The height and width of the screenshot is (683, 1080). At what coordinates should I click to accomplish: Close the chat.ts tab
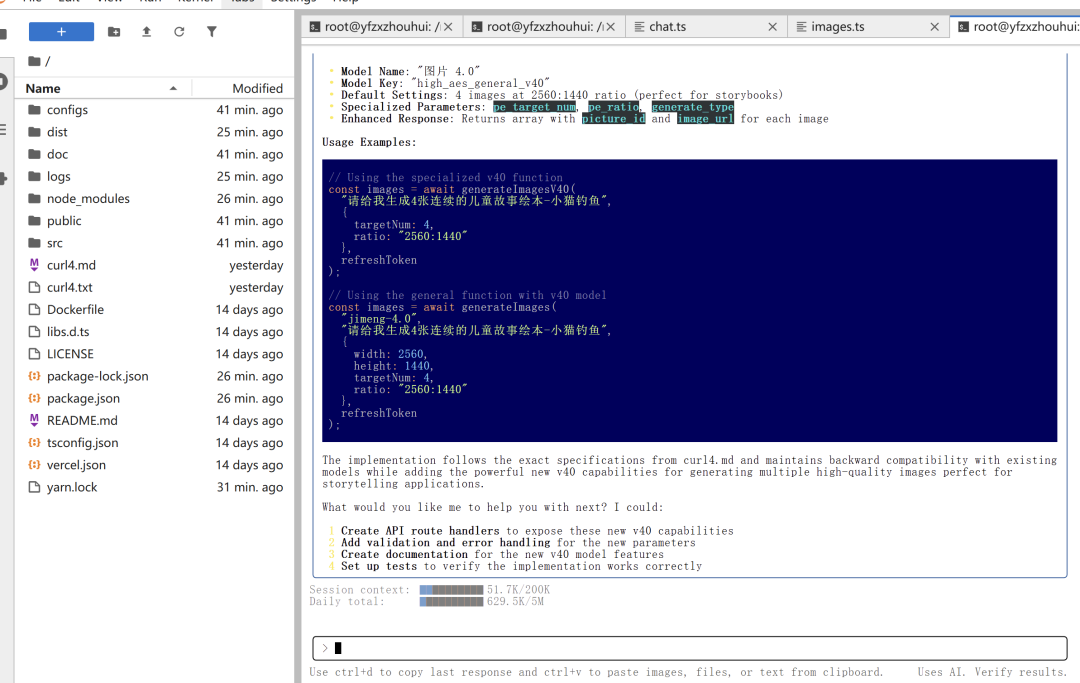[x=772, y=27]
